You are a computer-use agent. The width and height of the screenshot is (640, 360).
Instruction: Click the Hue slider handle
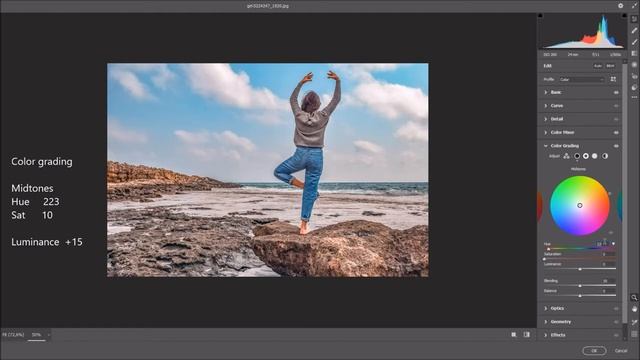pyautogui.click(x=549, y=249)
